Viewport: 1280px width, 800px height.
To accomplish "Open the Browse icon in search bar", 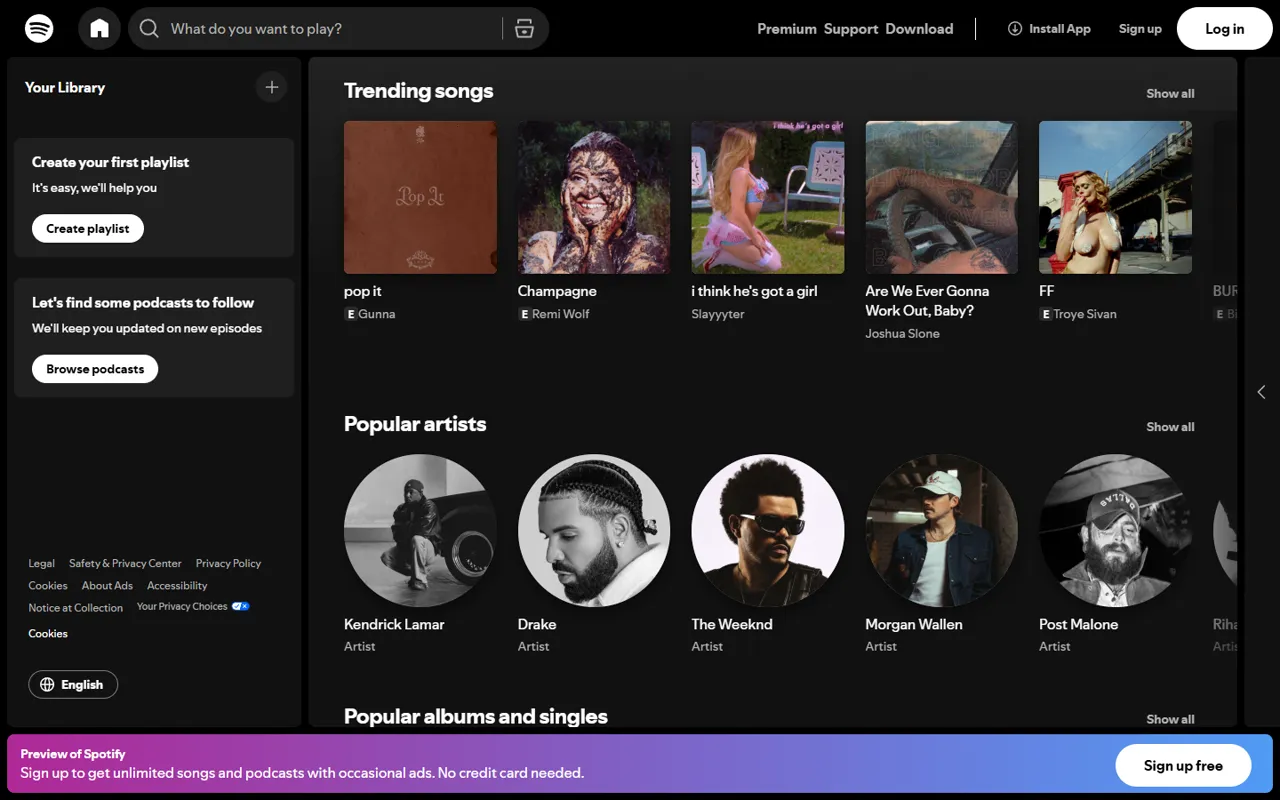I will click(524, 29).
